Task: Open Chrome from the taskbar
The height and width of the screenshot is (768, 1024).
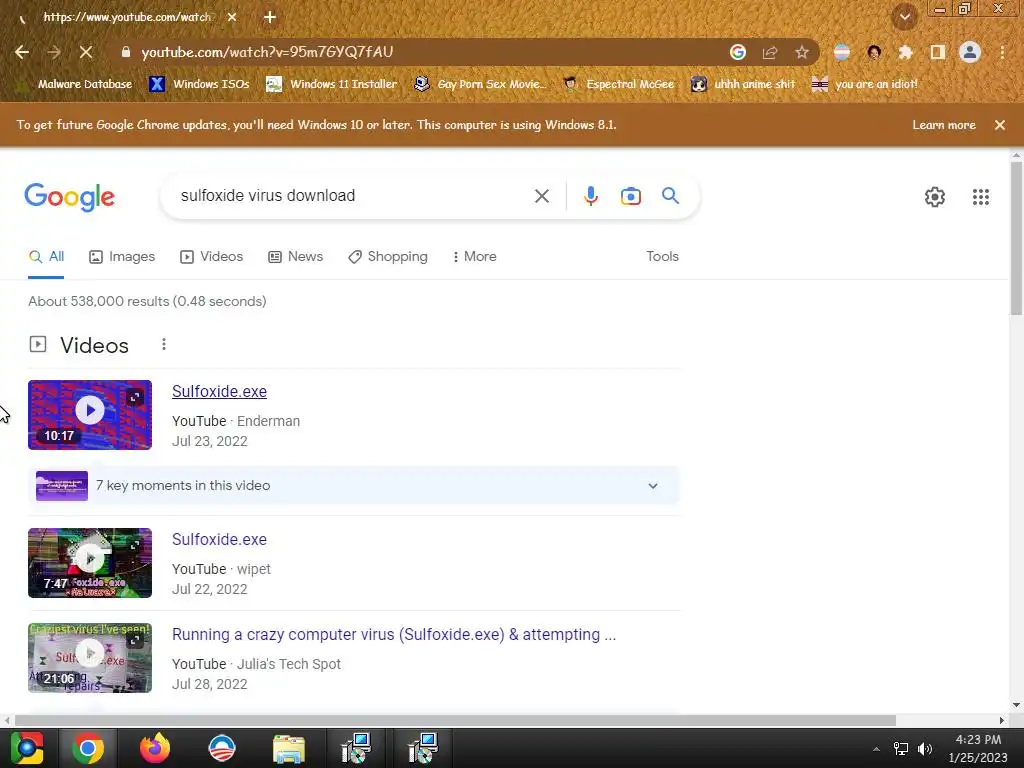Action: click(x=88, y=748)
